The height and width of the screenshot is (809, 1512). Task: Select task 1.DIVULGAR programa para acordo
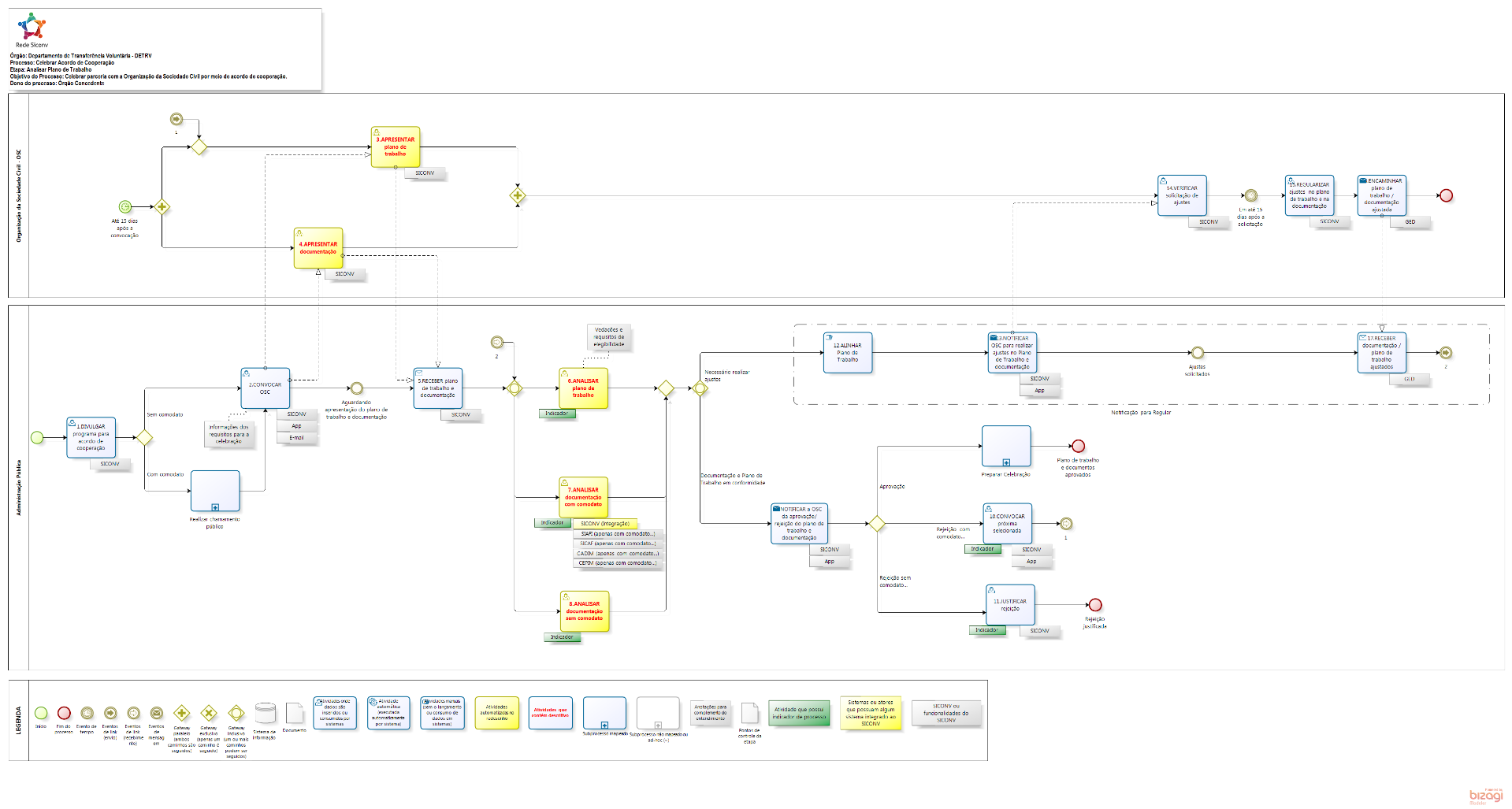click(x=91, y=437)
